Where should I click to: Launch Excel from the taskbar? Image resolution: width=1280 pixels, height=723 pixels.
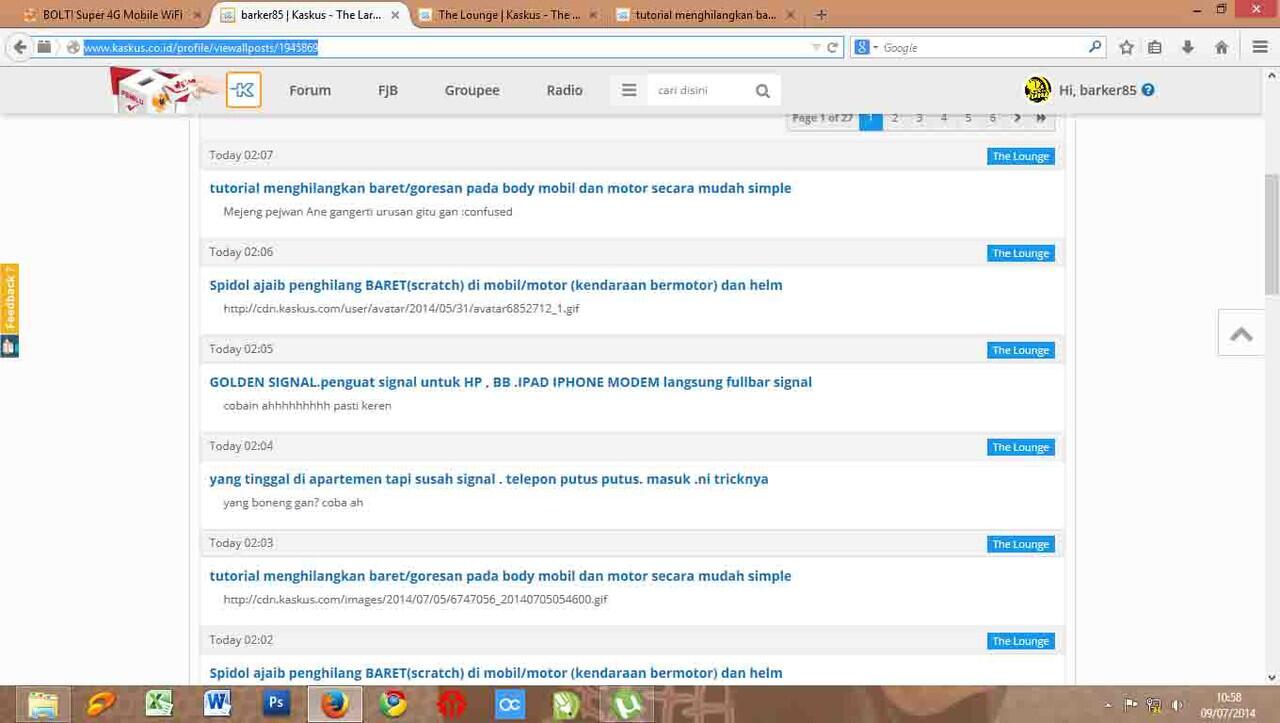click(159, 704)
